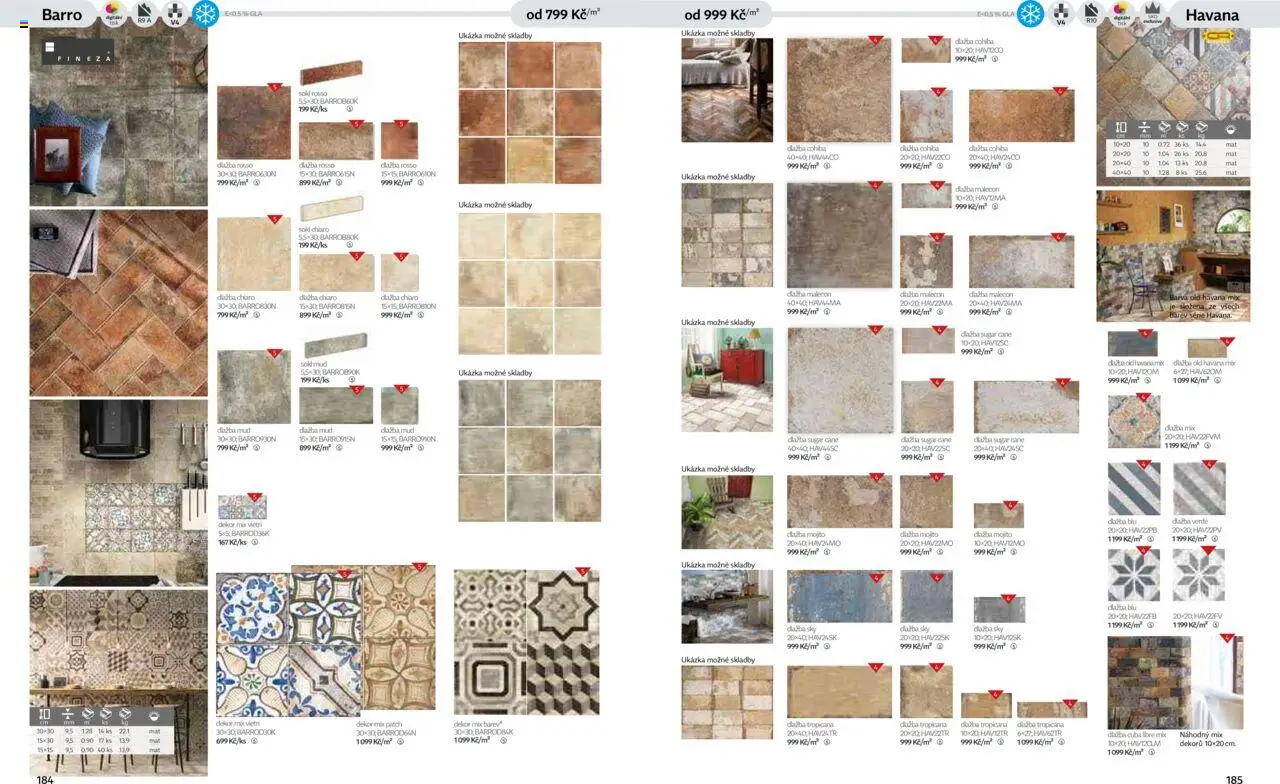Click the blue frost-resistance snowflake beside Barro
This screenshot has height=784, width=1280.
coord(205,14)
